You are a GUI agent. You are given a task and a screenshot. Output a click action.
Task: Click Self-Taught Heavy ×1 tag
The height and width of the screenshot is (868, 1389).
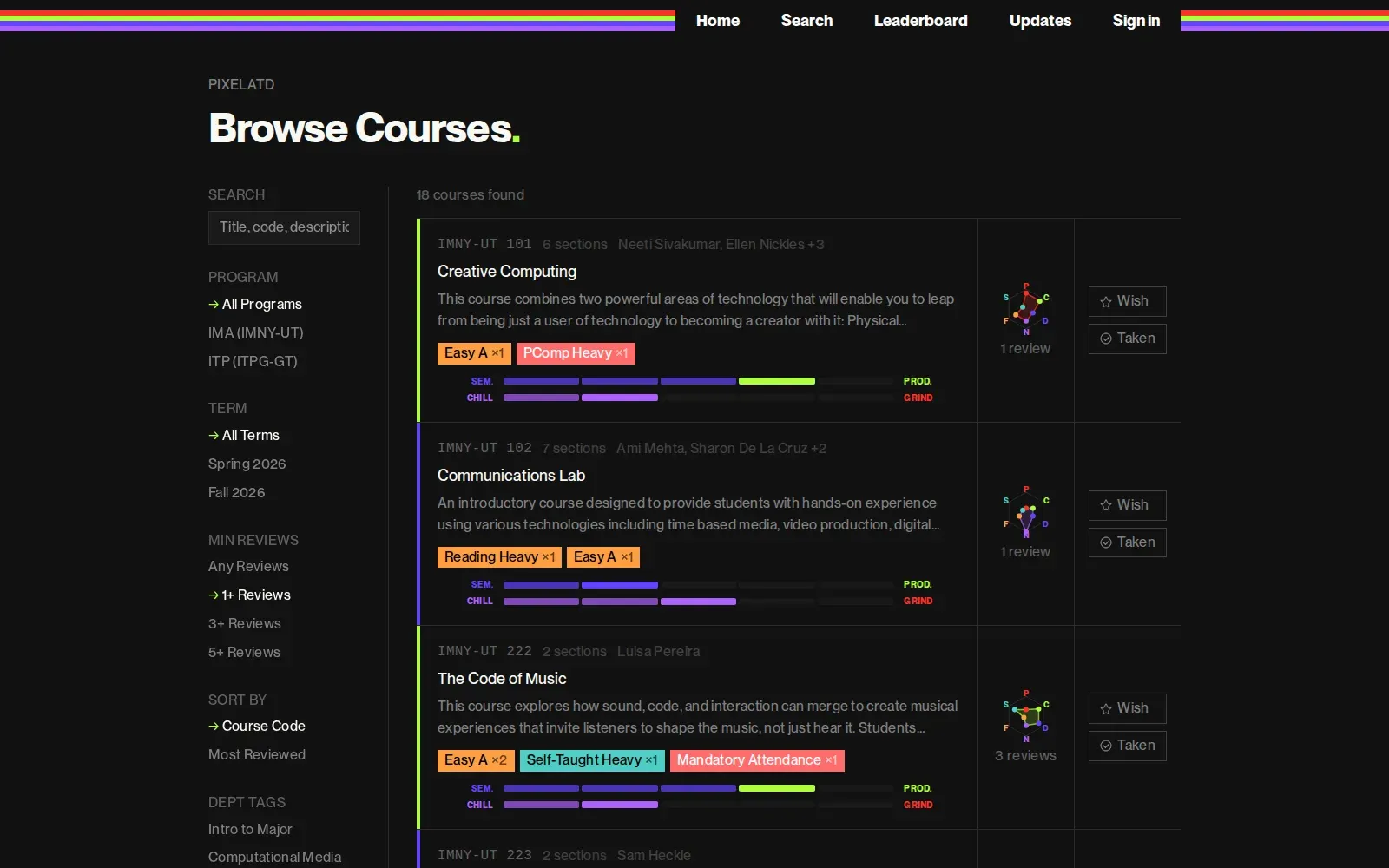(x=592, y=760)
